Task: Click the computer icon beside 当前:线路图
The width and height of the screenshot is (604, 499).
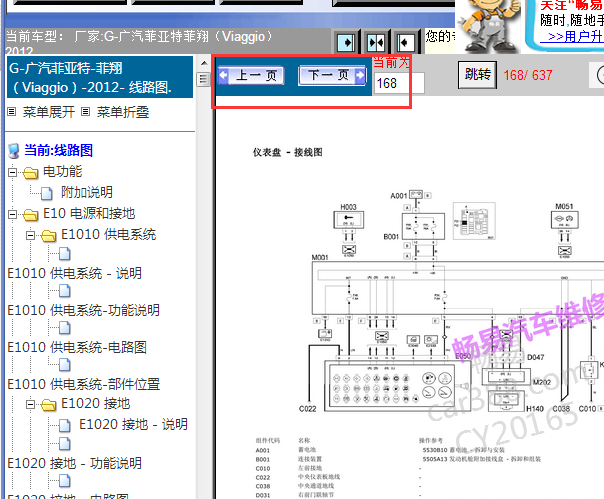Action: [14, 151]
